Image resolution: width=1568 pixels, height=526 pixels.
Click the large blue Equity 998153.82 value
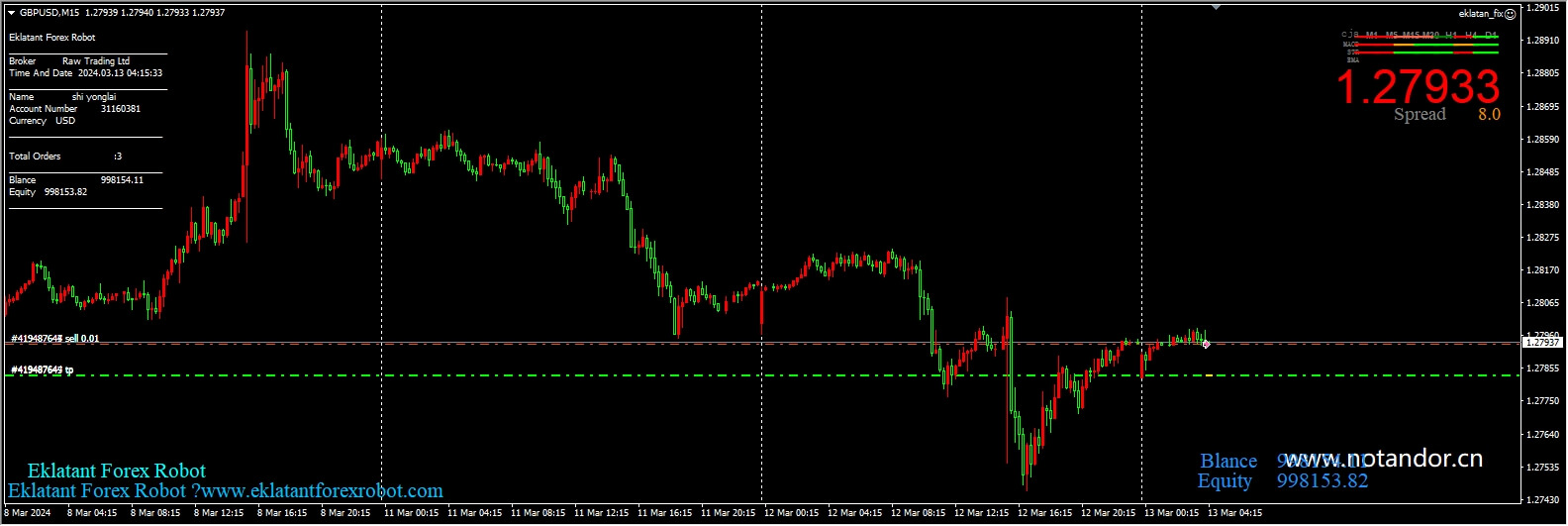1323,481
